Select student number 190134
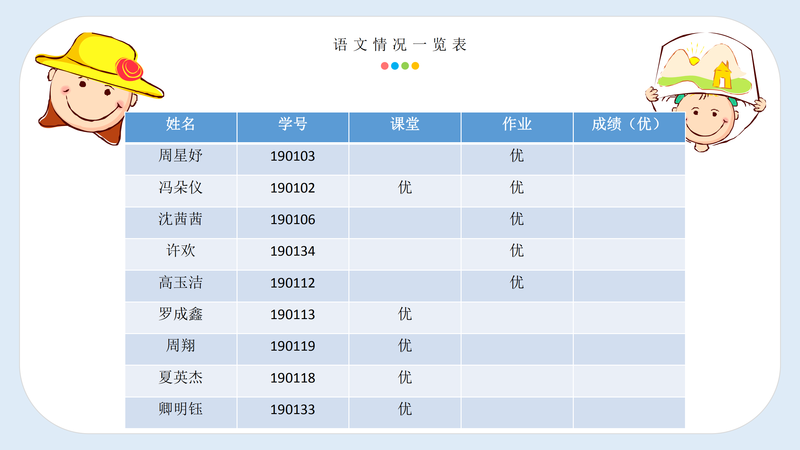 [x=293, y=251]
